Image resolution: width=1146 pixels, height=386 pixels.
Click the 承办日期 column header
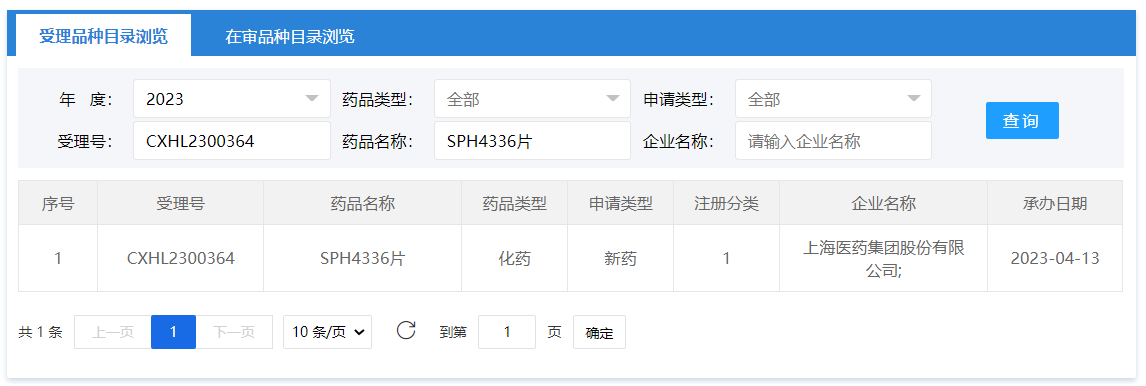[x=1055, y=203]
